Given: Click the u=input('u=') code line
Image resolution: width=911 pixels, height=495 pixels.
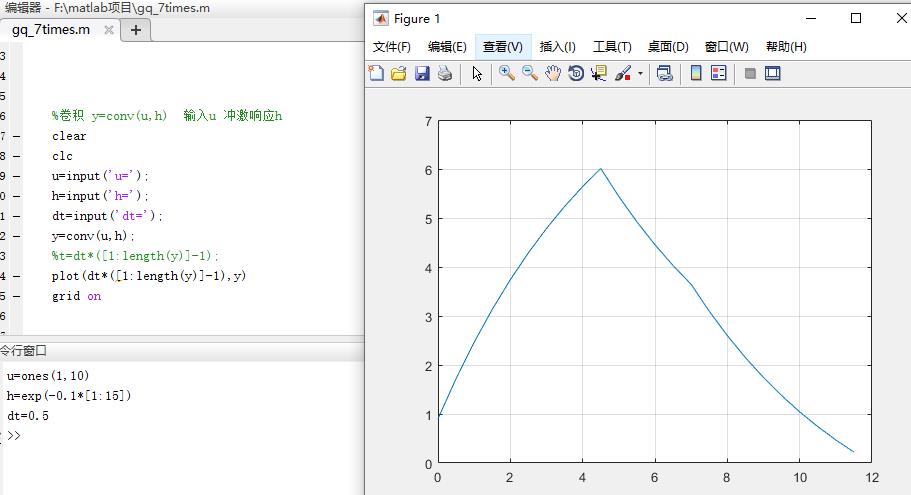Looking at the screenshot, I should pos(100,175).
